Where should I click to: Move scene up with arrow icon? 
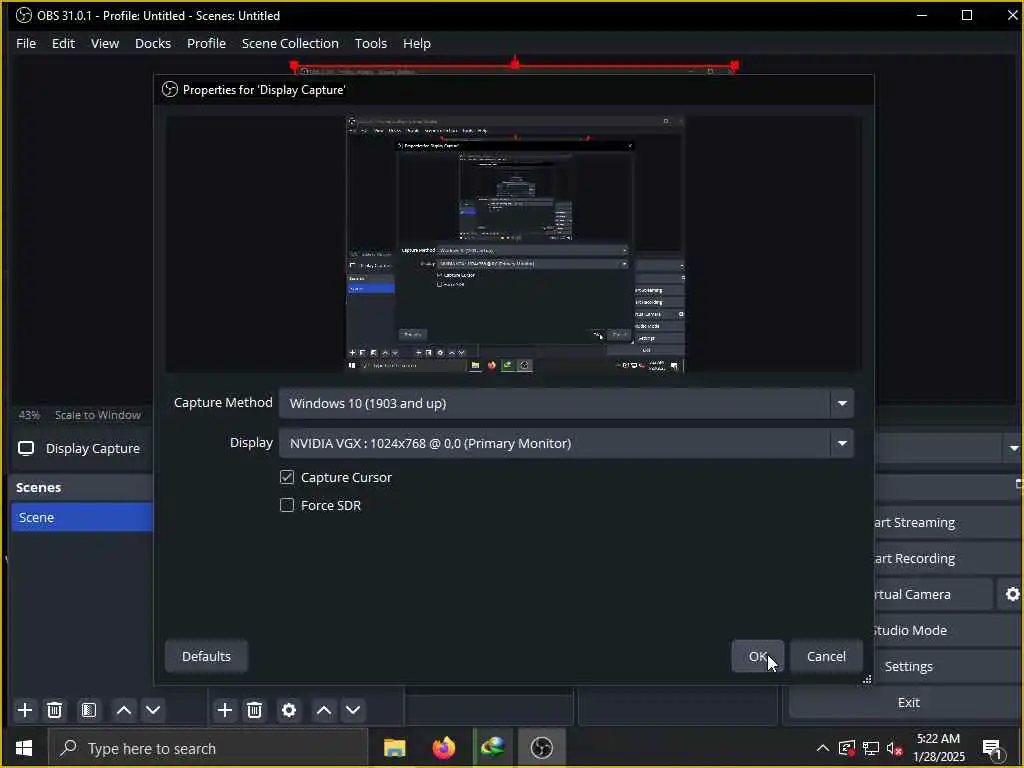123,710
